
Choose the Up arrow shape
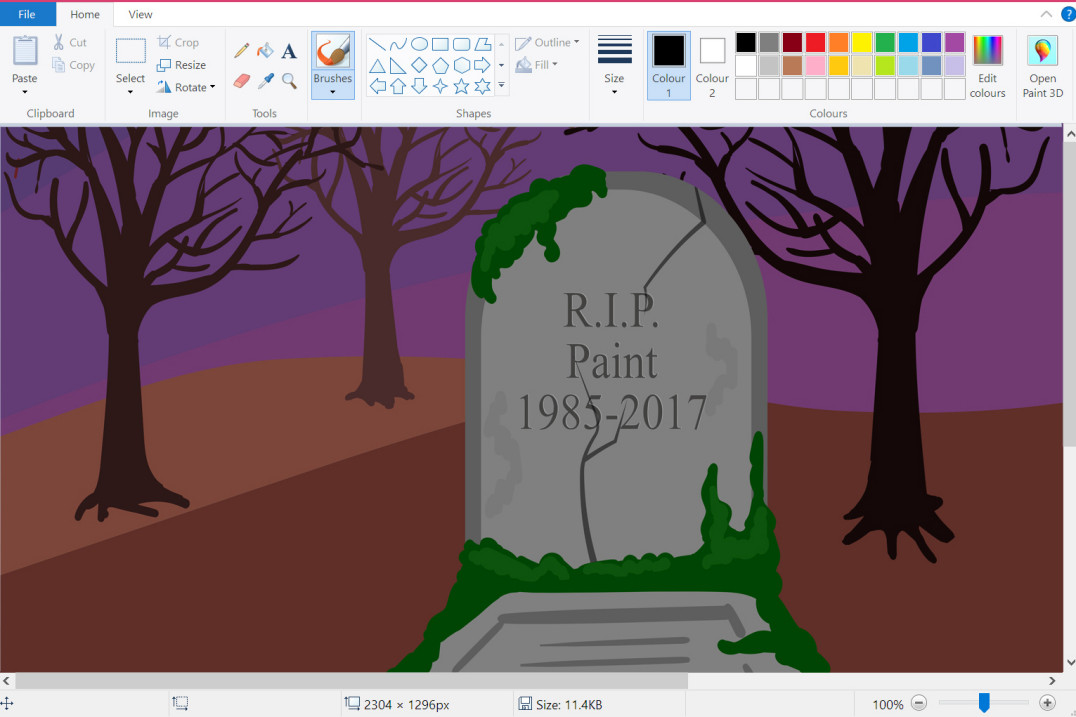click(x=398, y=86)
